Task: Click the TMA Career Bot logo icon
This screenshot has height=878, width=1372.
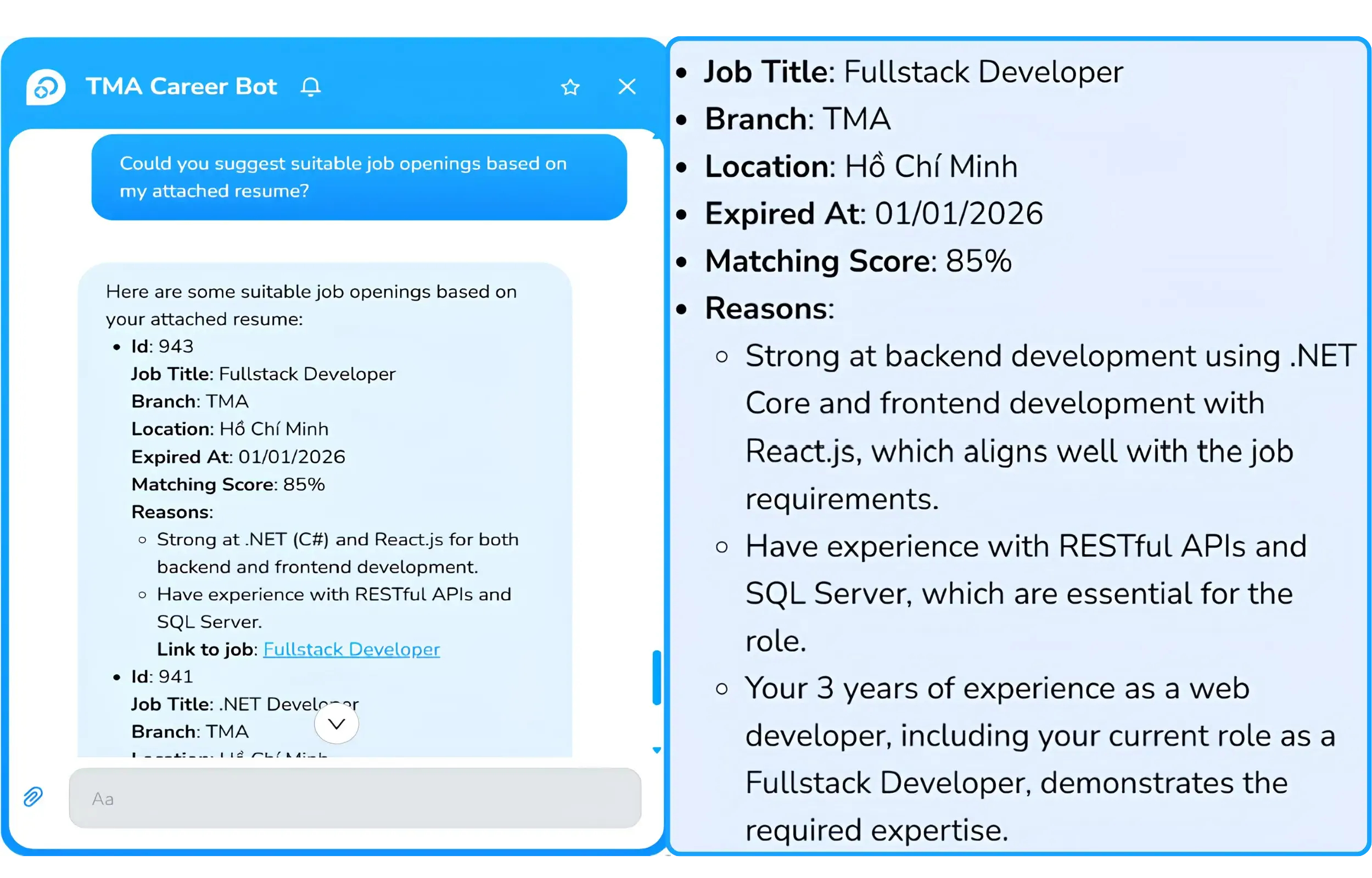Action: [46, 87]
